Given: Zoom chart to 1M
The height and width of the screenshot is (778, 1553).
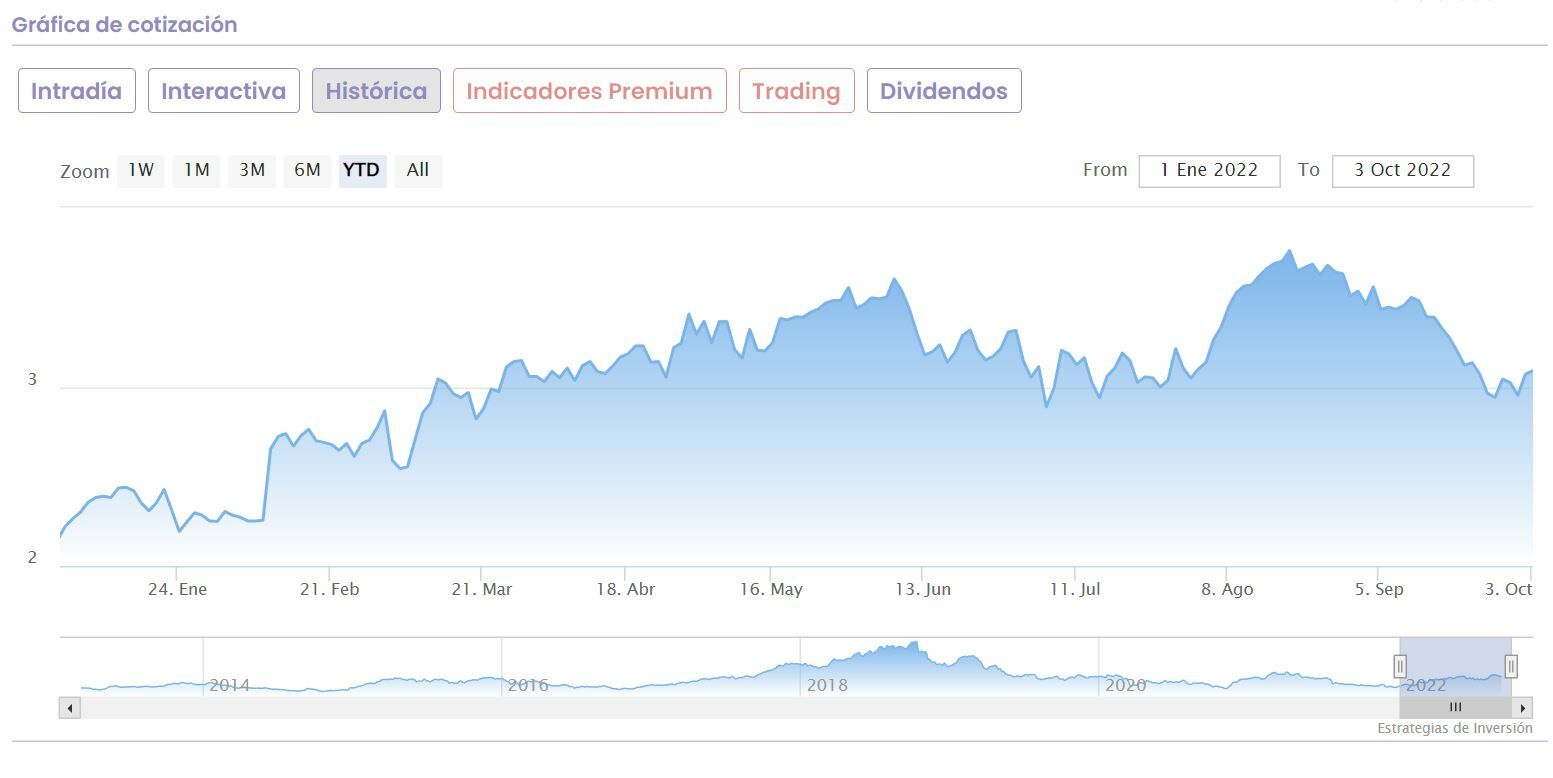Looking at the screenshot, I should coord(196,170).
